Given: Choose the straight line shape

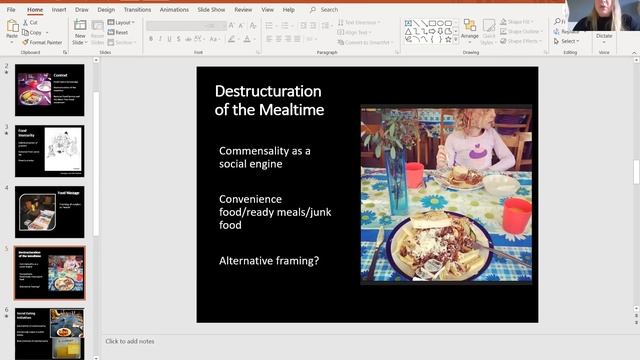Looking at the screenshot, I should (416, 23).
